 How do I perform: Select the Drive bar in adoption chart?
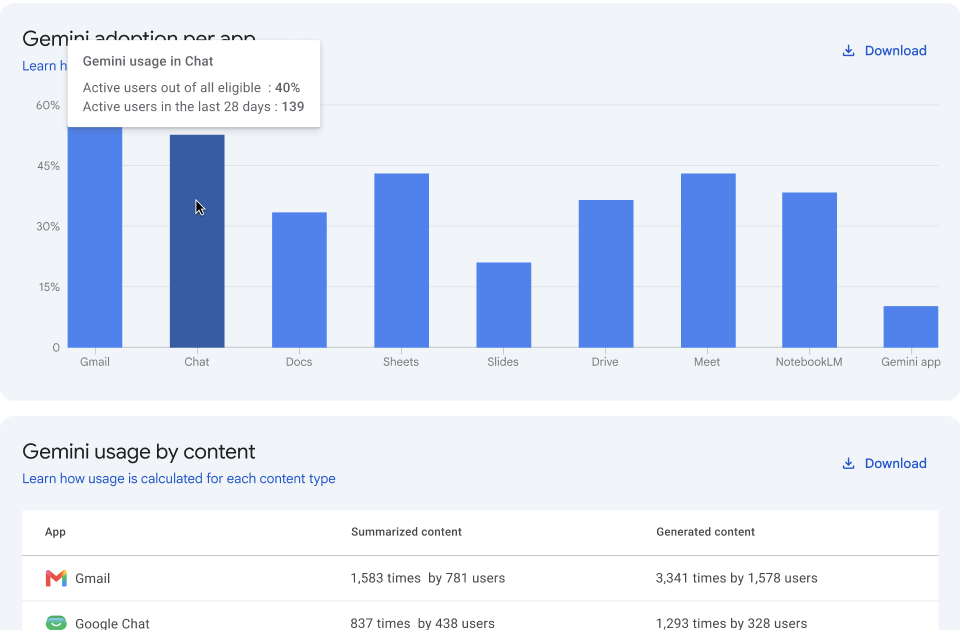606,274
